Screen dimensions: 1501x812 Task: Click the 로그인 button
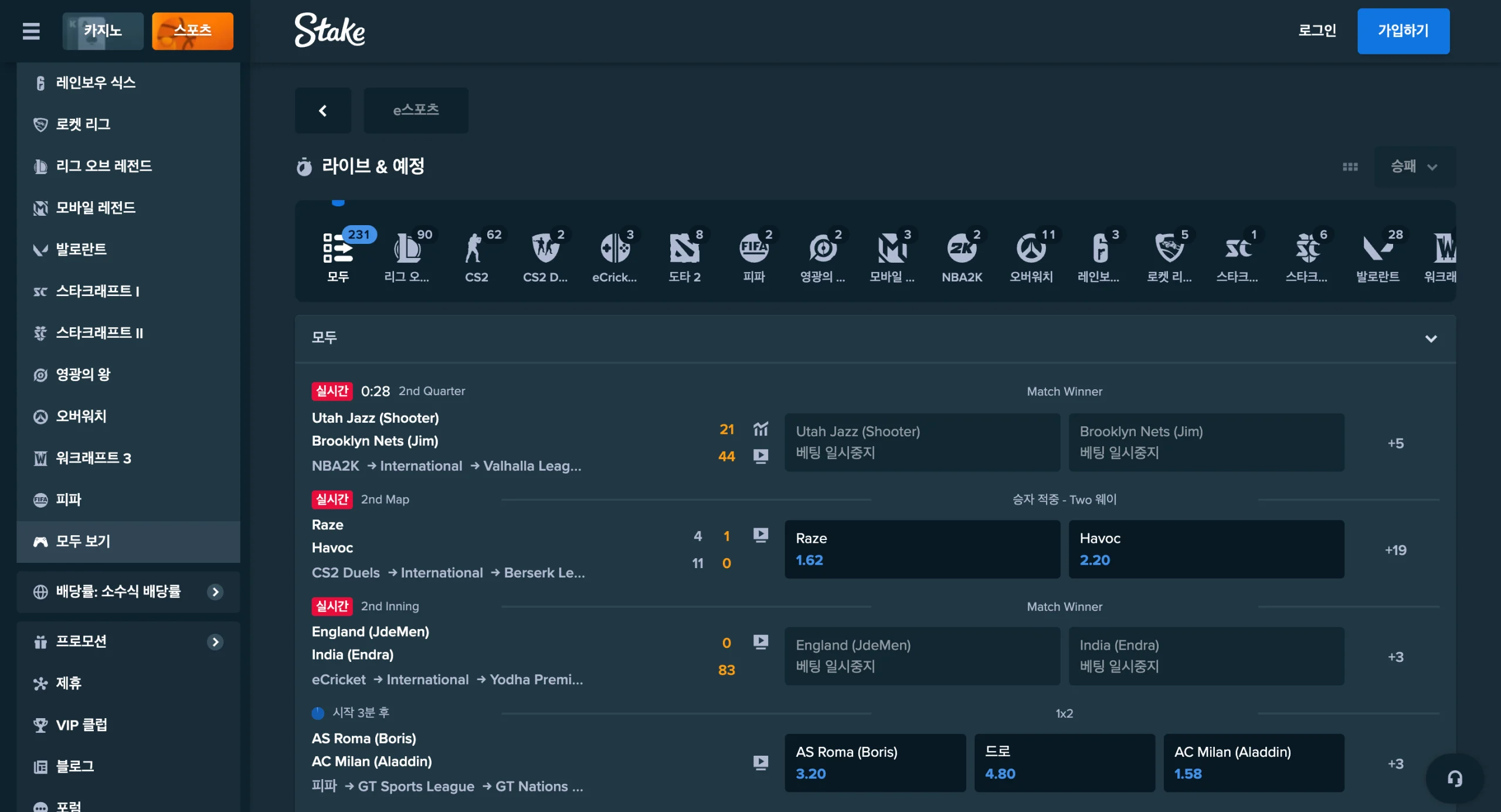tap(1317, 30)
